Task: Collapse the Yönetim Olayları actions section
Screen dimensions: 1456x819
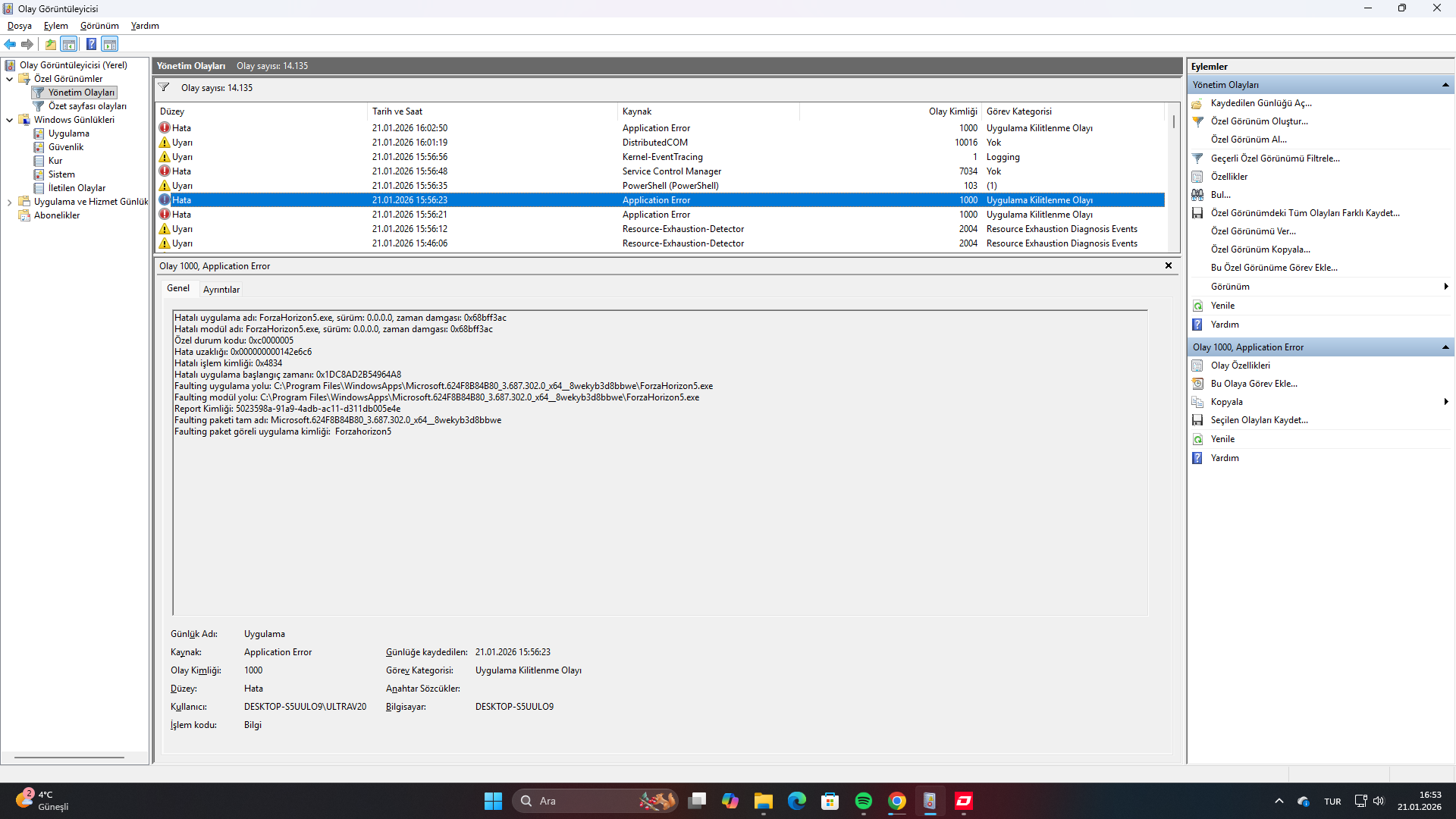Action: [1445, 85]
